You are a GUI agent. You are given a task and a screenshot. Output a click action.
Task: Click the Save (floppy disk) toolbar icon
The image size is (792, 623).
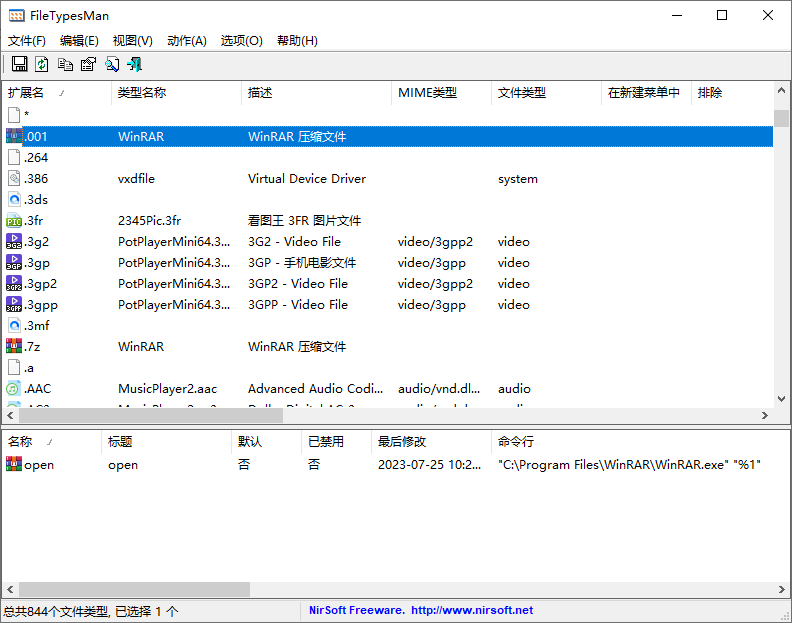pos(19,65)
